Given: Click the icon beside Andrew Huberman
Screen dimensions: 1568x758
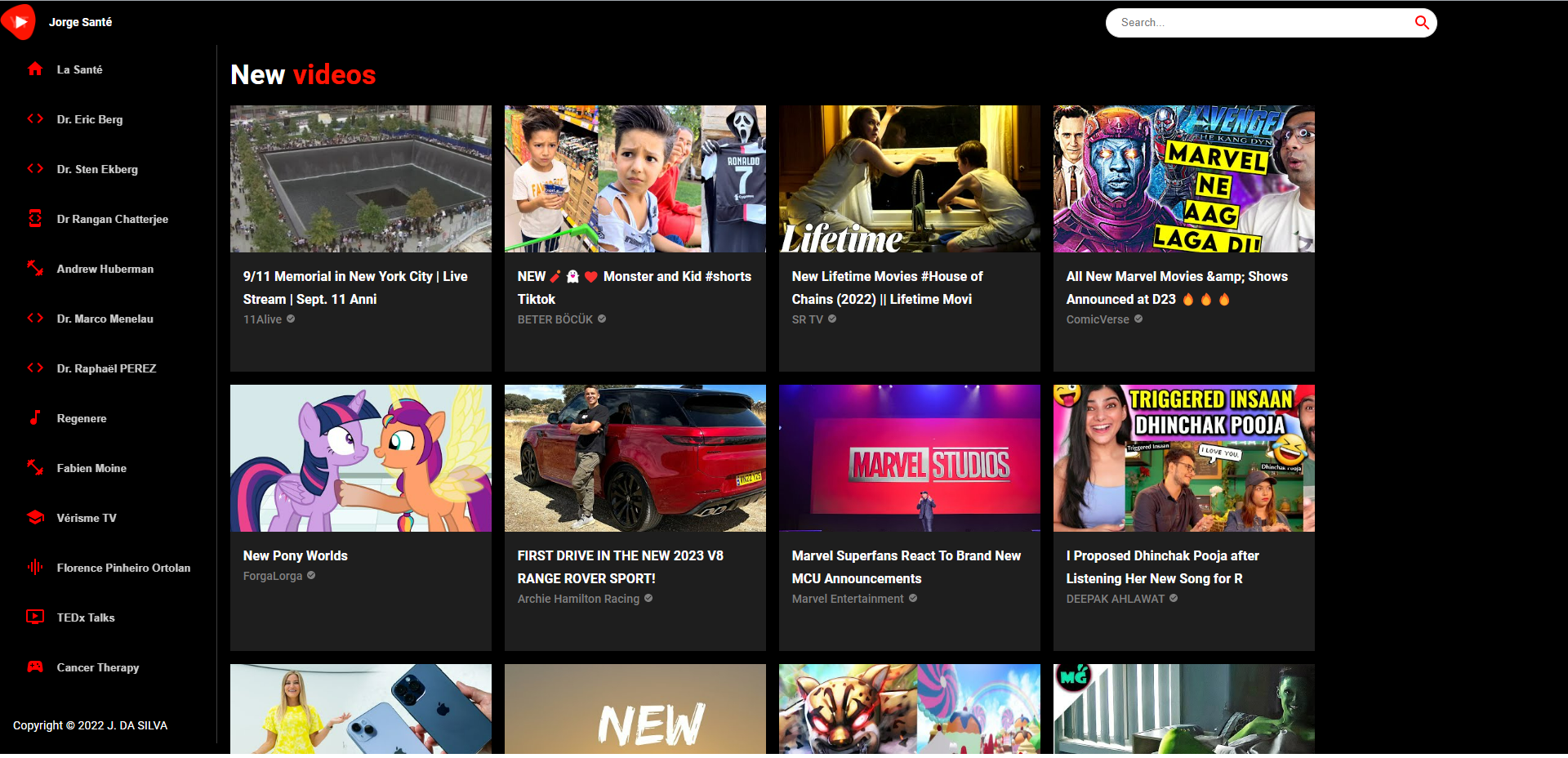Looking at the screenshot, I should (x=35, y=268).
